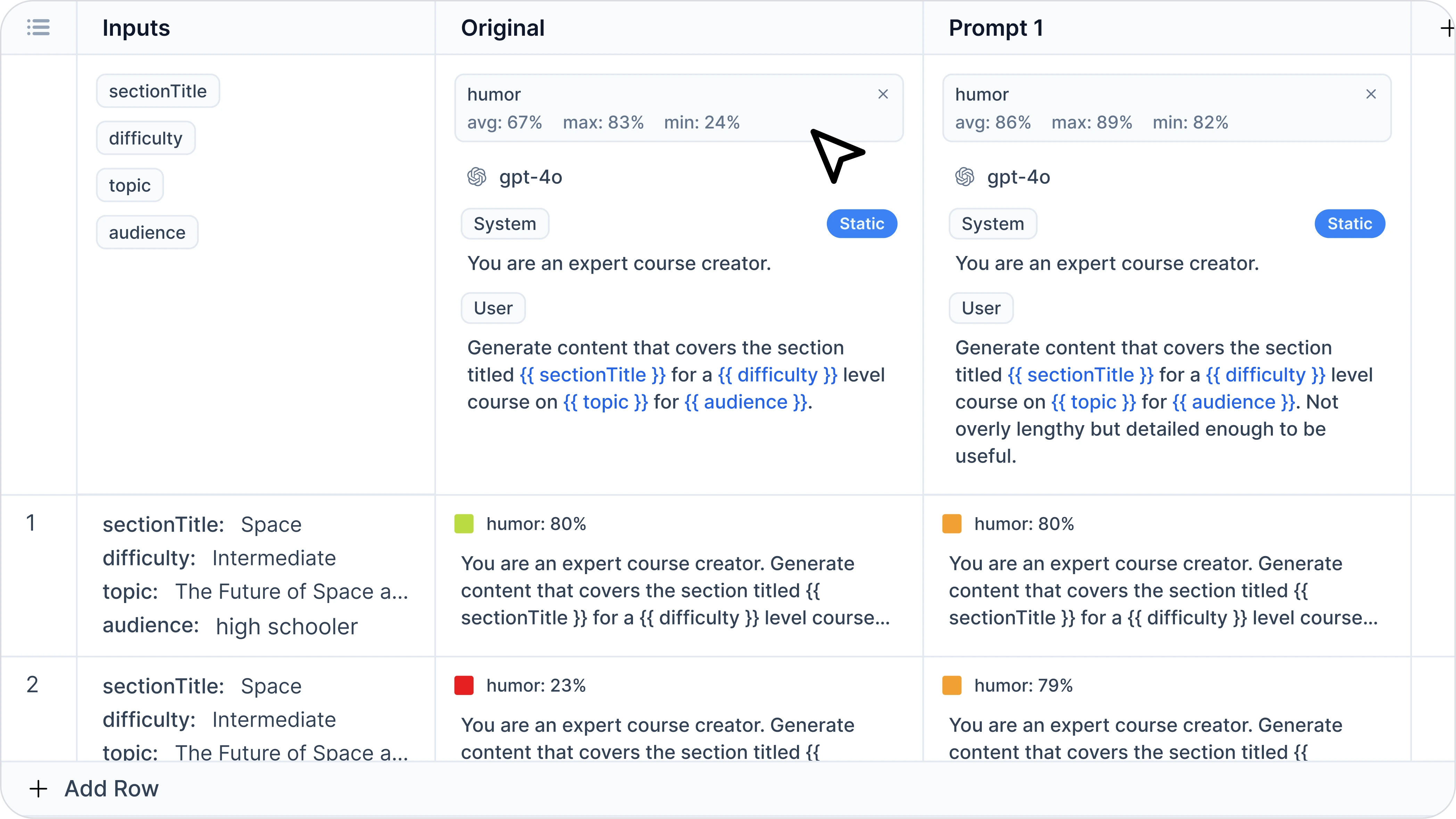Click the Prompt 1 column header

(x=996, y=28)
